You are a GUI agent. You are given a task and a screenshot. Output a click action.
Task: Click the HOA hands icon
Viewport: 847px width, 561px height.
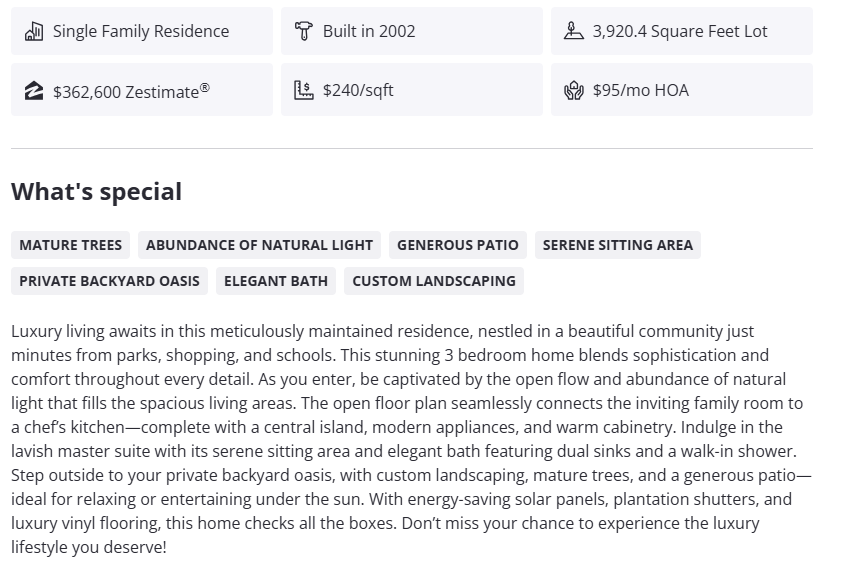(573, 90)
